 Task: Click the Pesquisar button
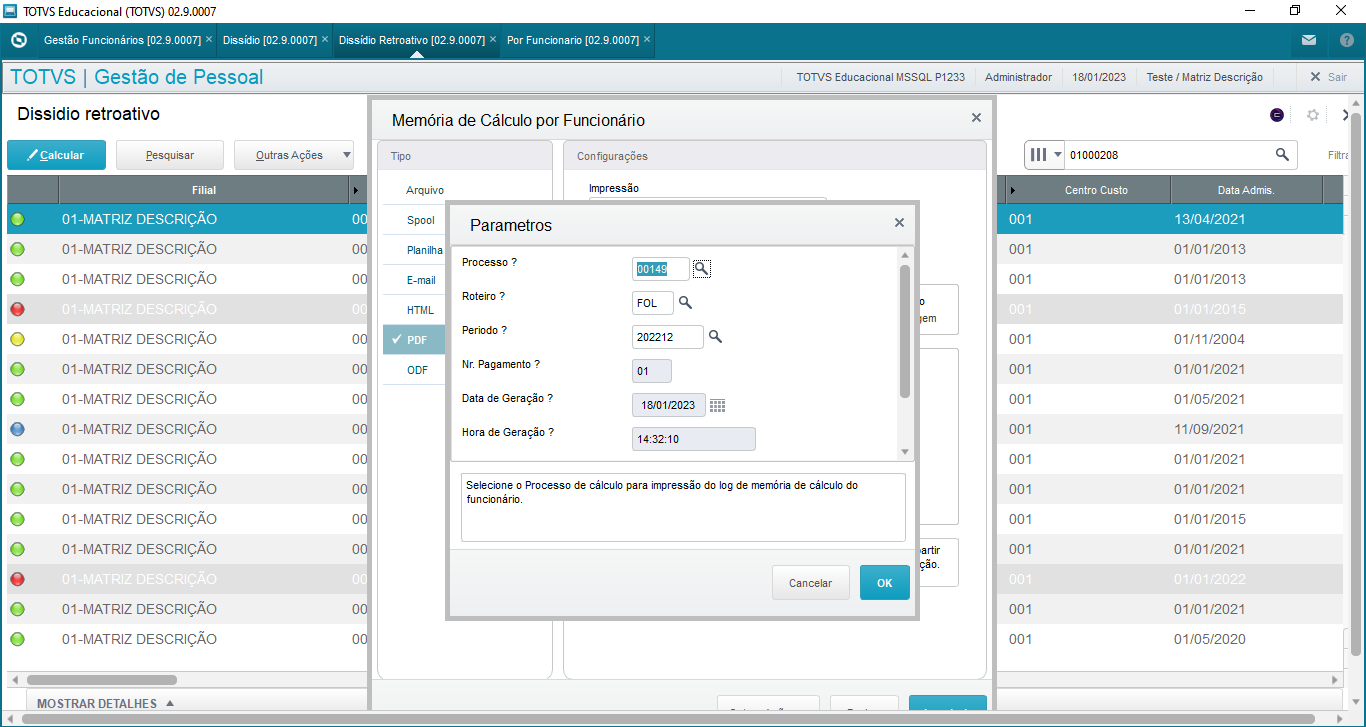tap(170, 155)
